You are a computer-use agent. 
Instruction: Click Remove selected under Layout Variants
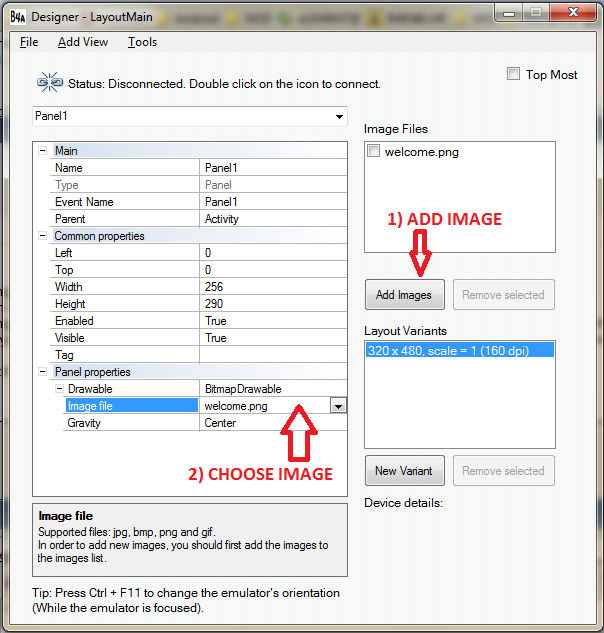(503, 471)
